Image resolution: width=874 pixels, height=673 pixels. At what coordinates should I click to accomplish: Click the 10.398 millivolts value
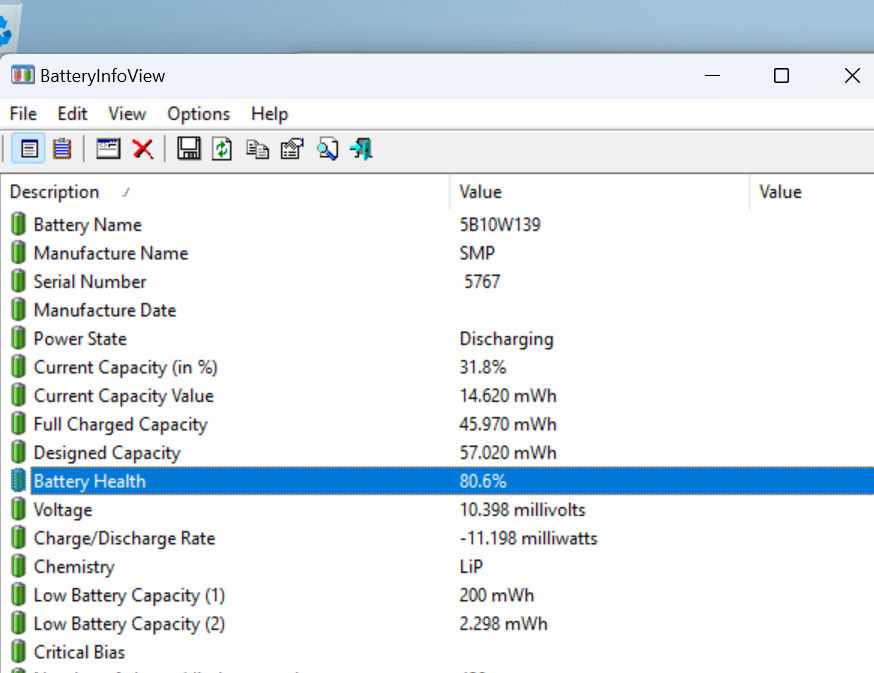click(x=522, y=509)
